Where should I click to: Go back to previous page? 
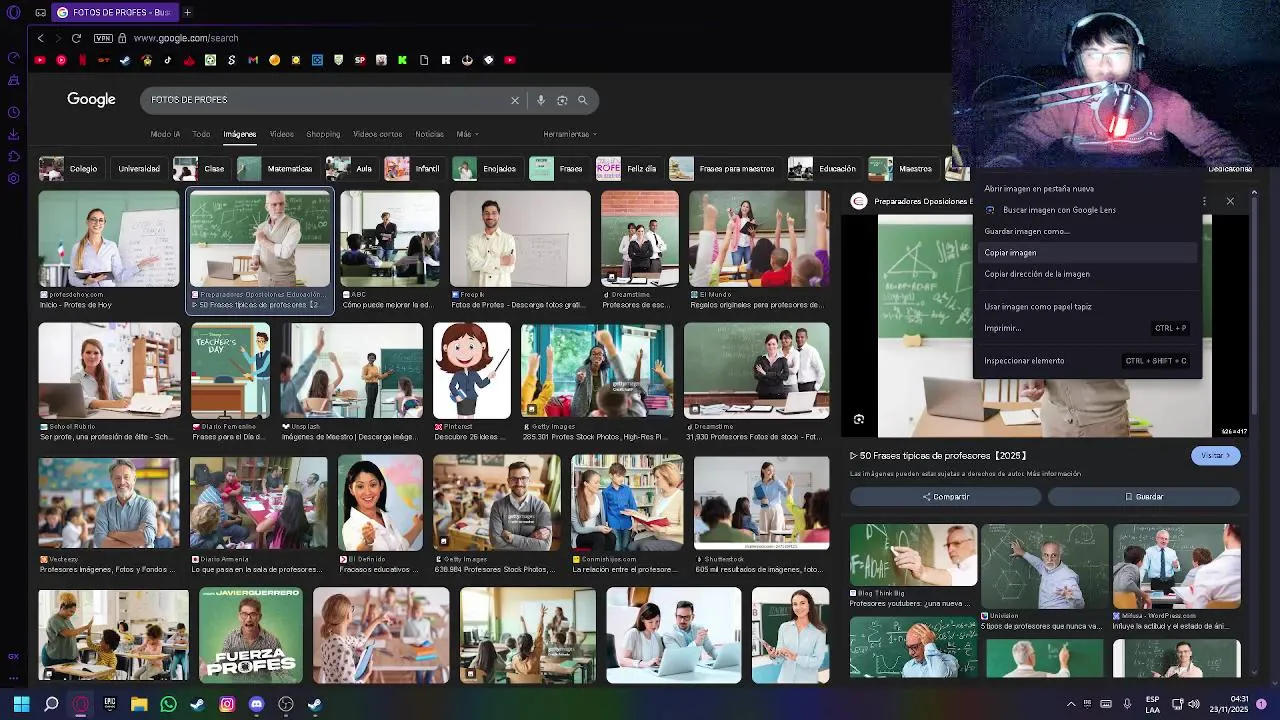tap(40, 38)
